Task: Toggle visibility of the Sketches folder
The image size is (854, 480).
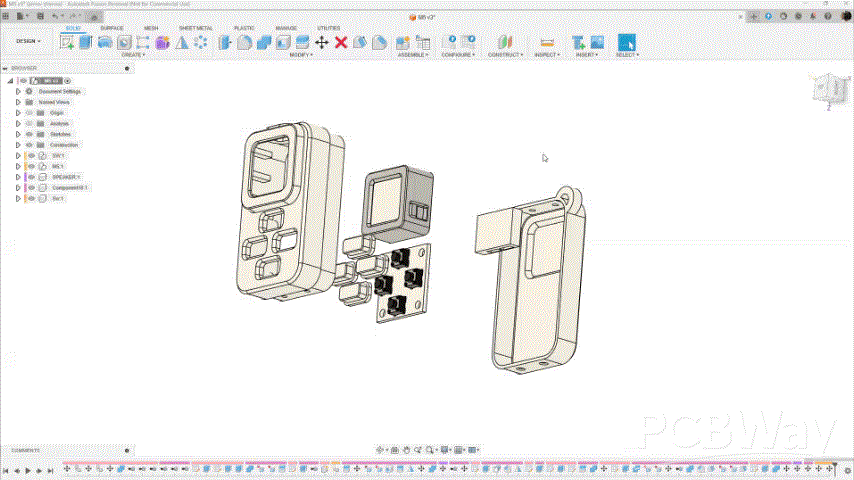Action: coord(31,134)
